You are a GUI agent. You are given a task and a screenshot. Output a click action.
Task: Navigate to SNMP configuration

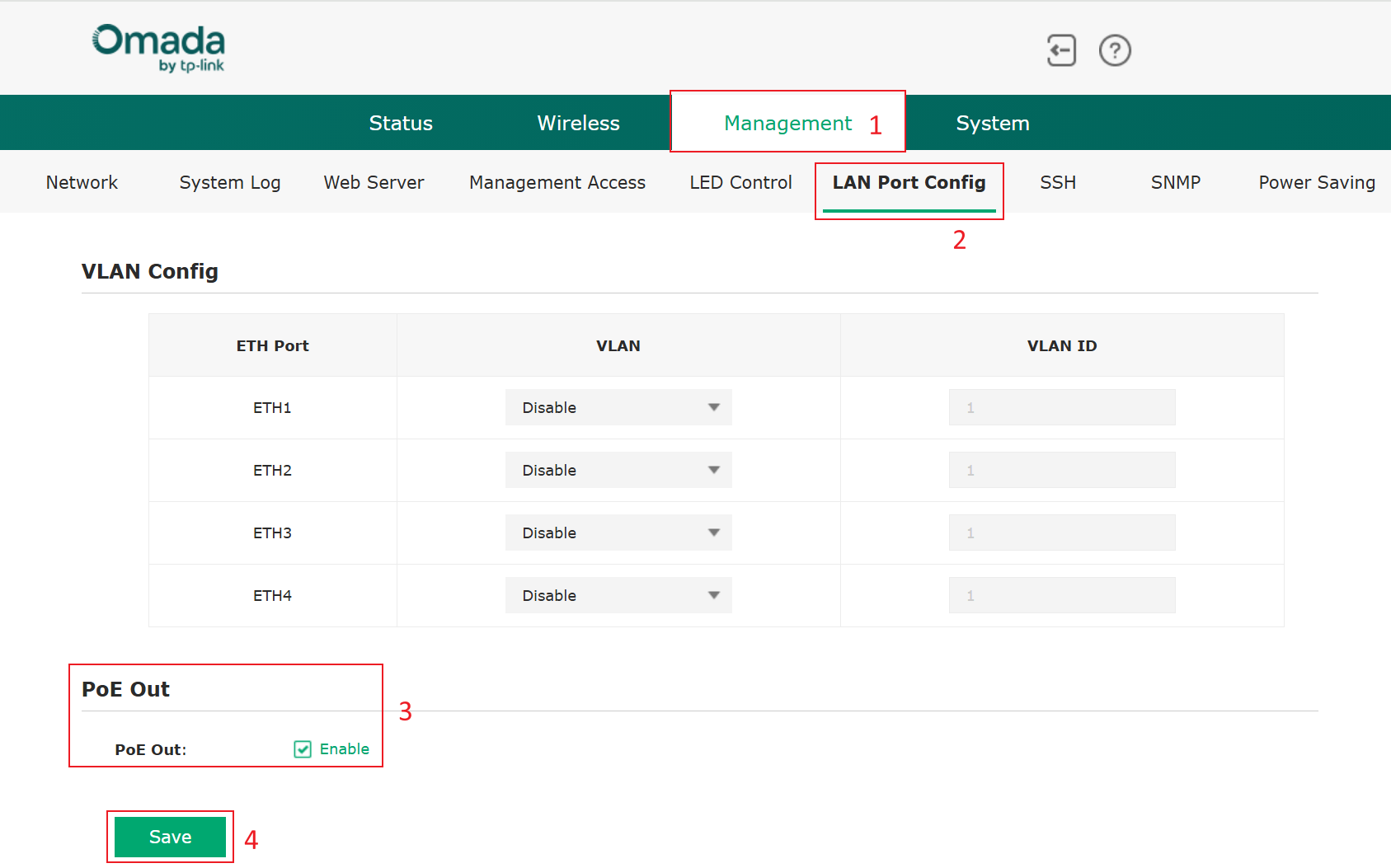tap(1175, 182)
